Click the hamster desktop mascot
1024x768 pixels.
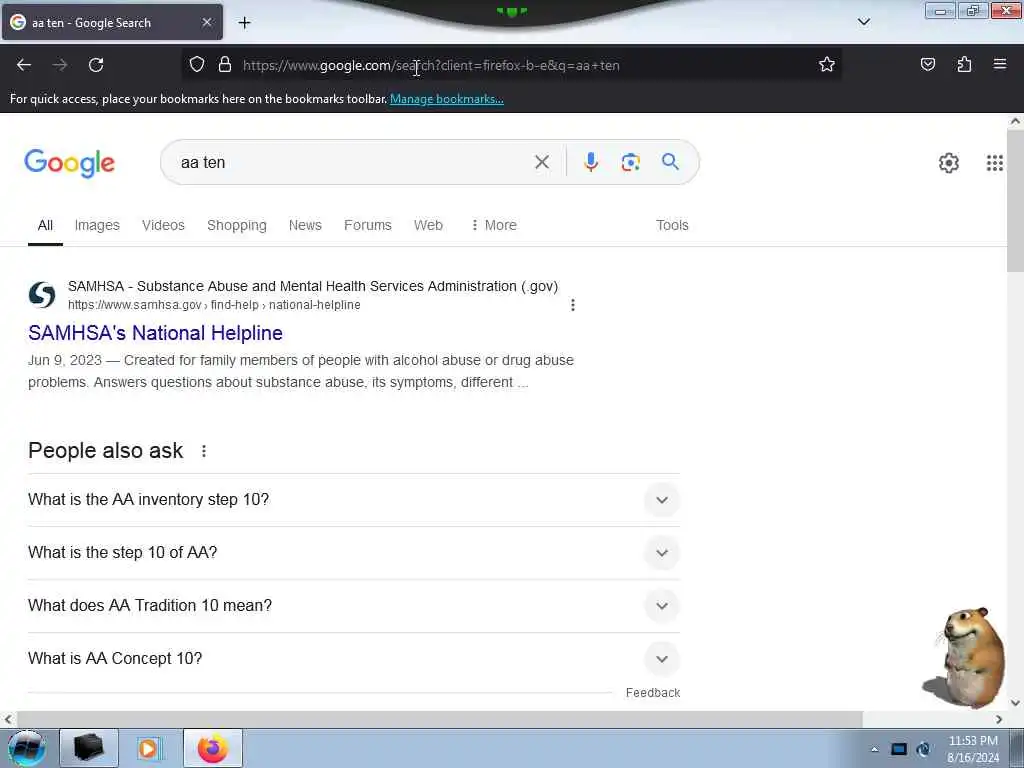pos(965,658)
